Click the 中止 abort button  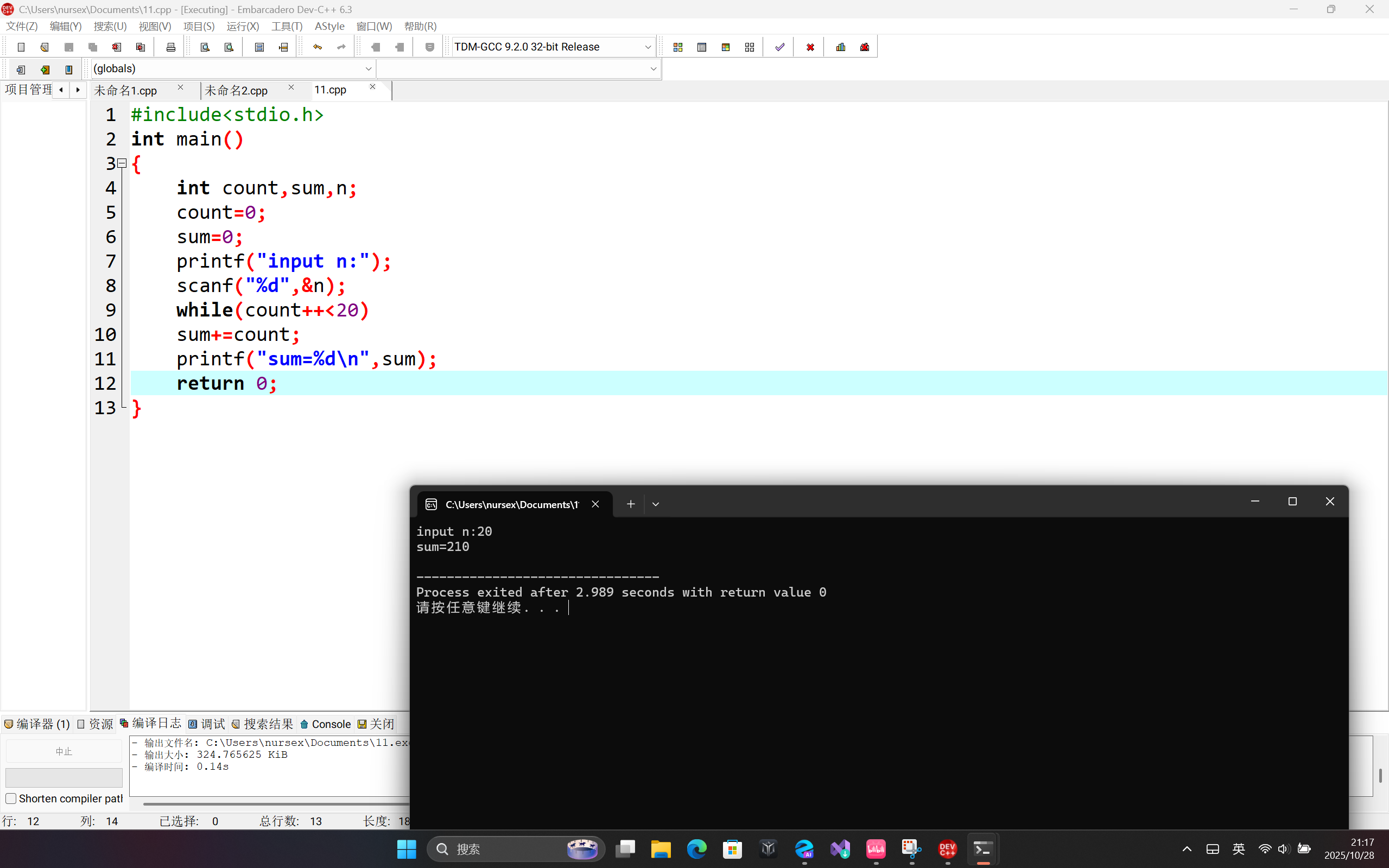click(64, 751)
